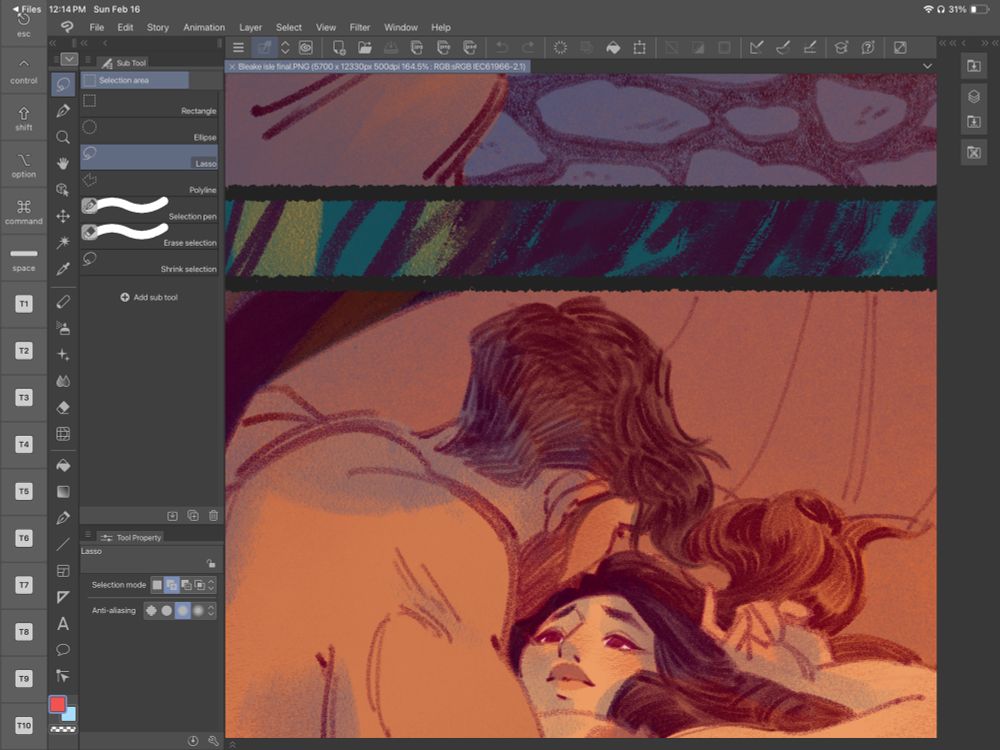Open the File menu
1000x750 pixels.
[97, 27]
